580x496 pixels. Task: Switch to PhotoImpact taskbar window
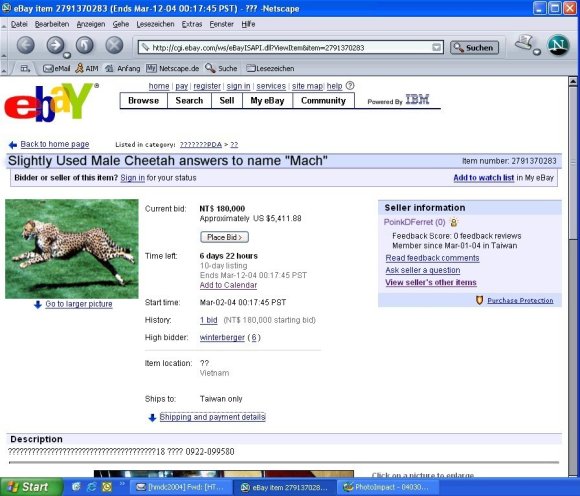(x=387, y=487)
